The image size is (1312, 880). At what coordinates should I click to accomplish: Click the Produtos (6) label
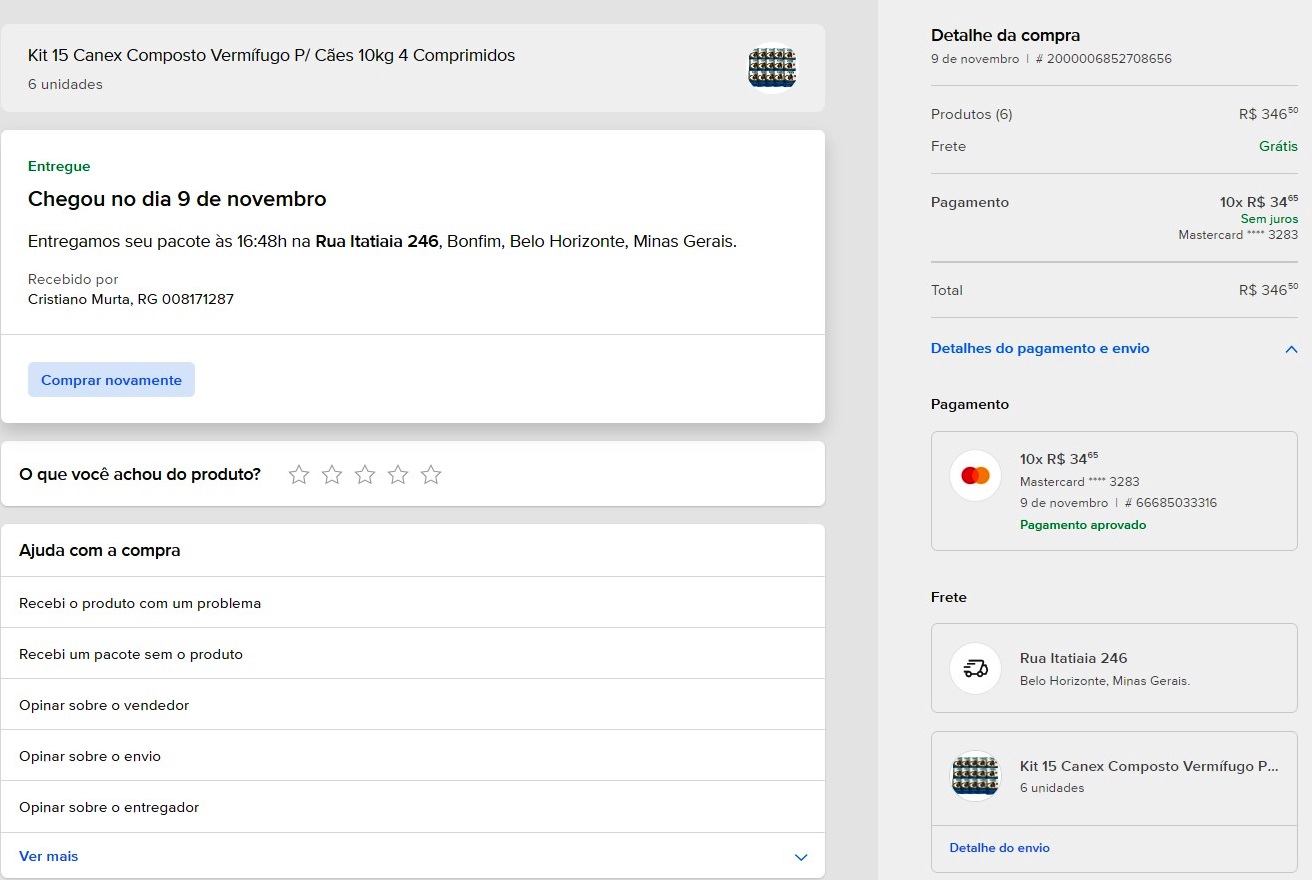971,114
